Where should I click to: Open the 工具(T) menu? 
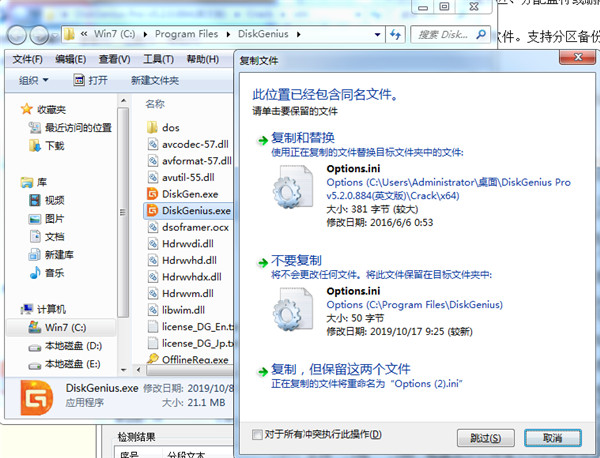[x=158, y=59]
